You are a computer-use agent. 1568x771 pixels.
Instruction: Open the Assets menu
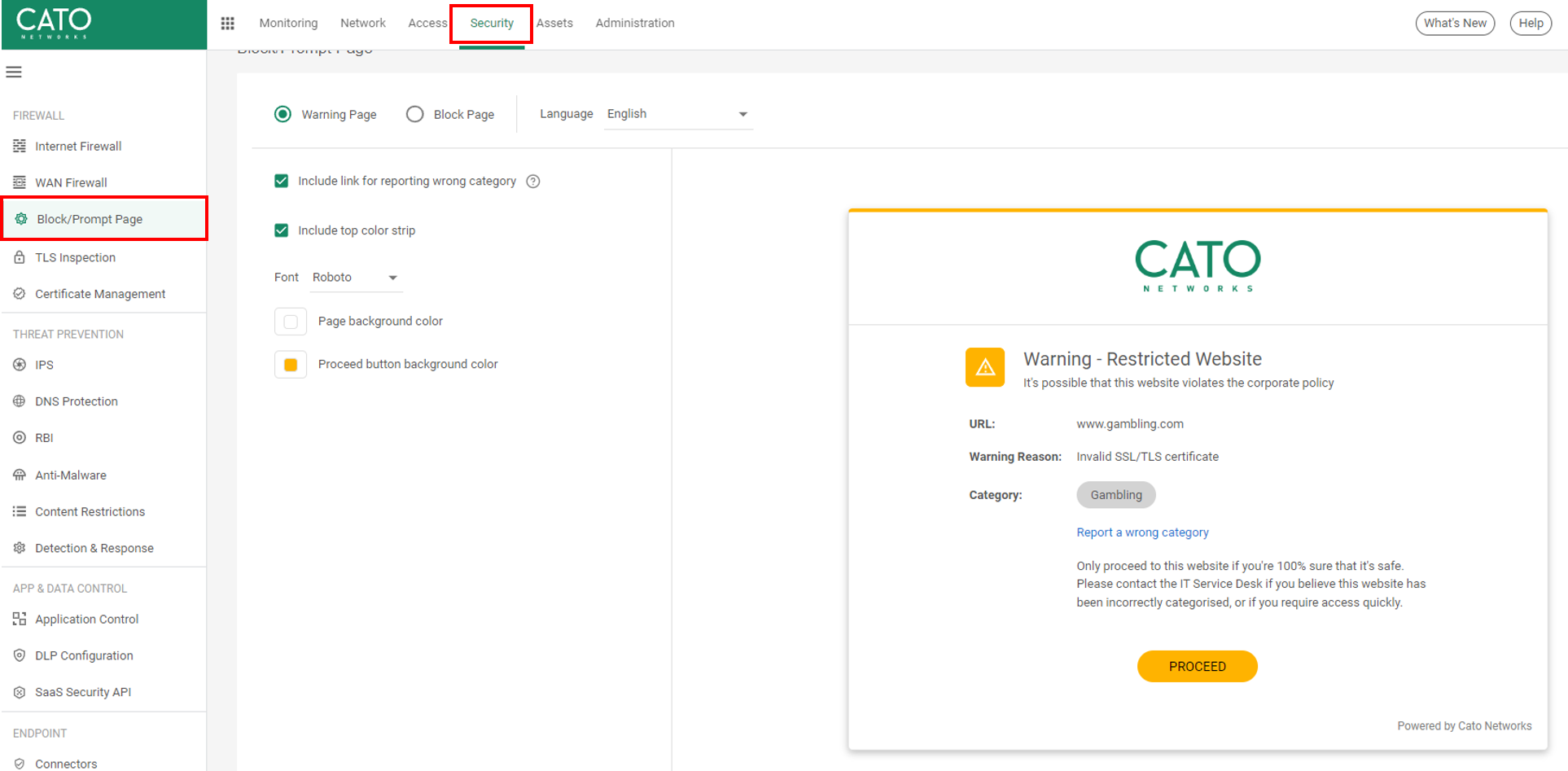(x=554, y=23)
